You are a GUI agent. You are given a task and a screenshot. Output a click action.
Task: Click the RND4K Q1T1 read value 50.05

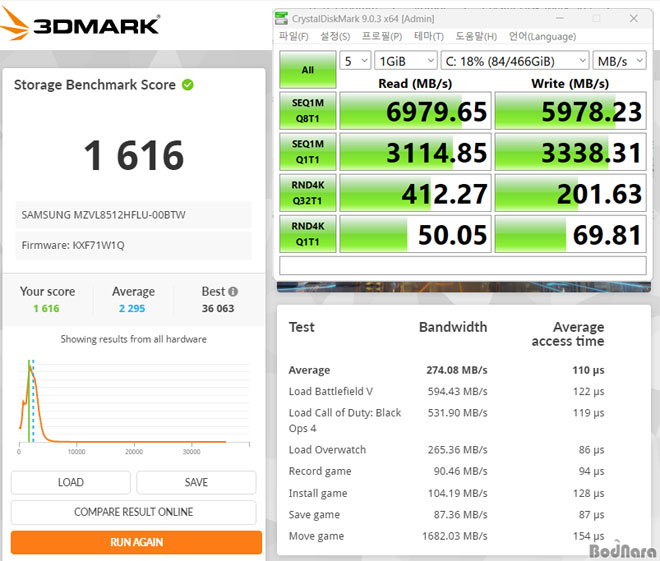415,234
